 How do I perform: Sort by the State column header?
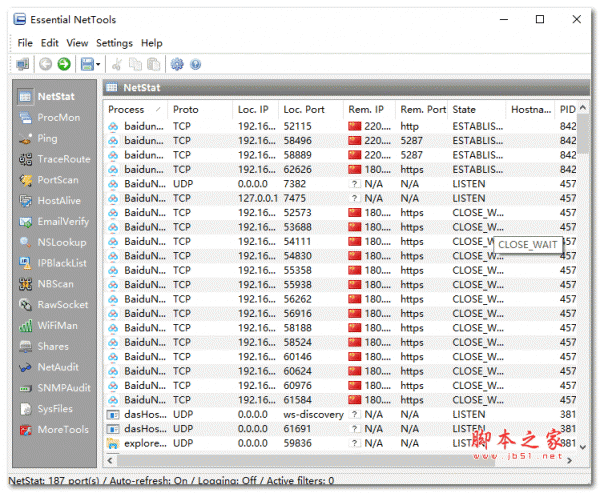point(476,109)
